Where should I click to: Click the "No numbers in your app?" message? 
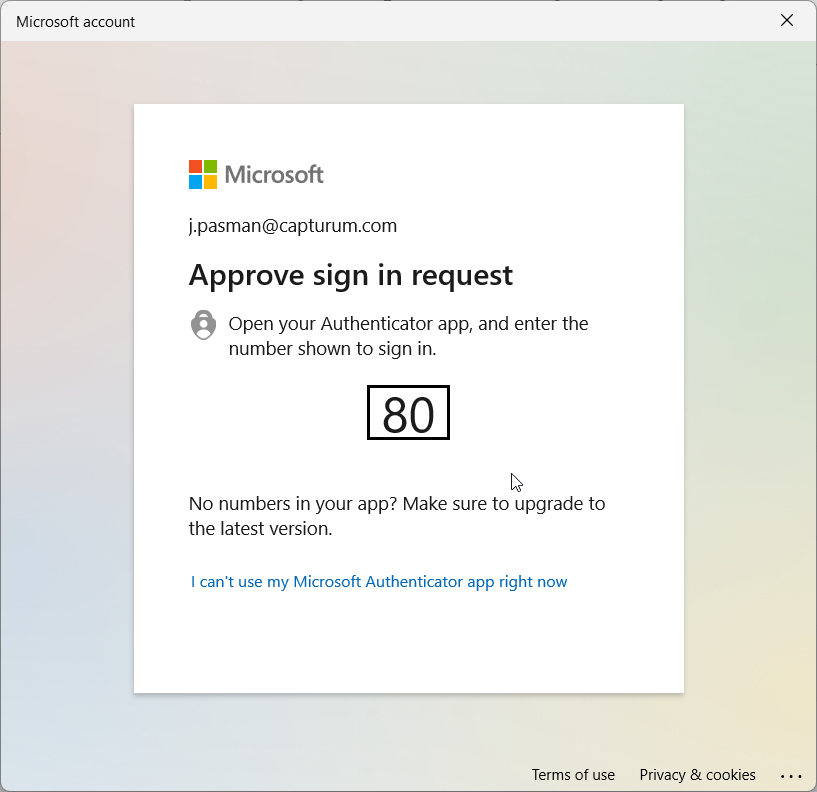coord(397,516)
